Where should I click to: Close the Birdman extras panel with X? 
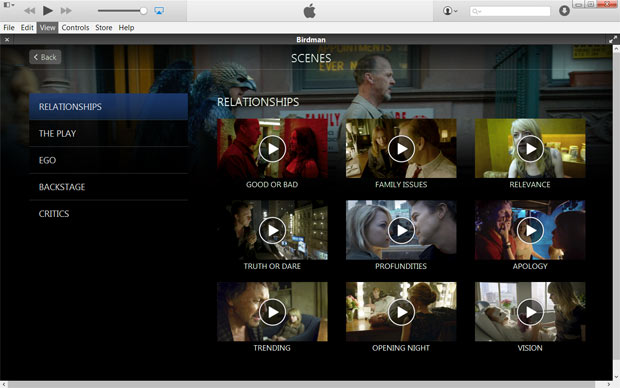[7, 40]
